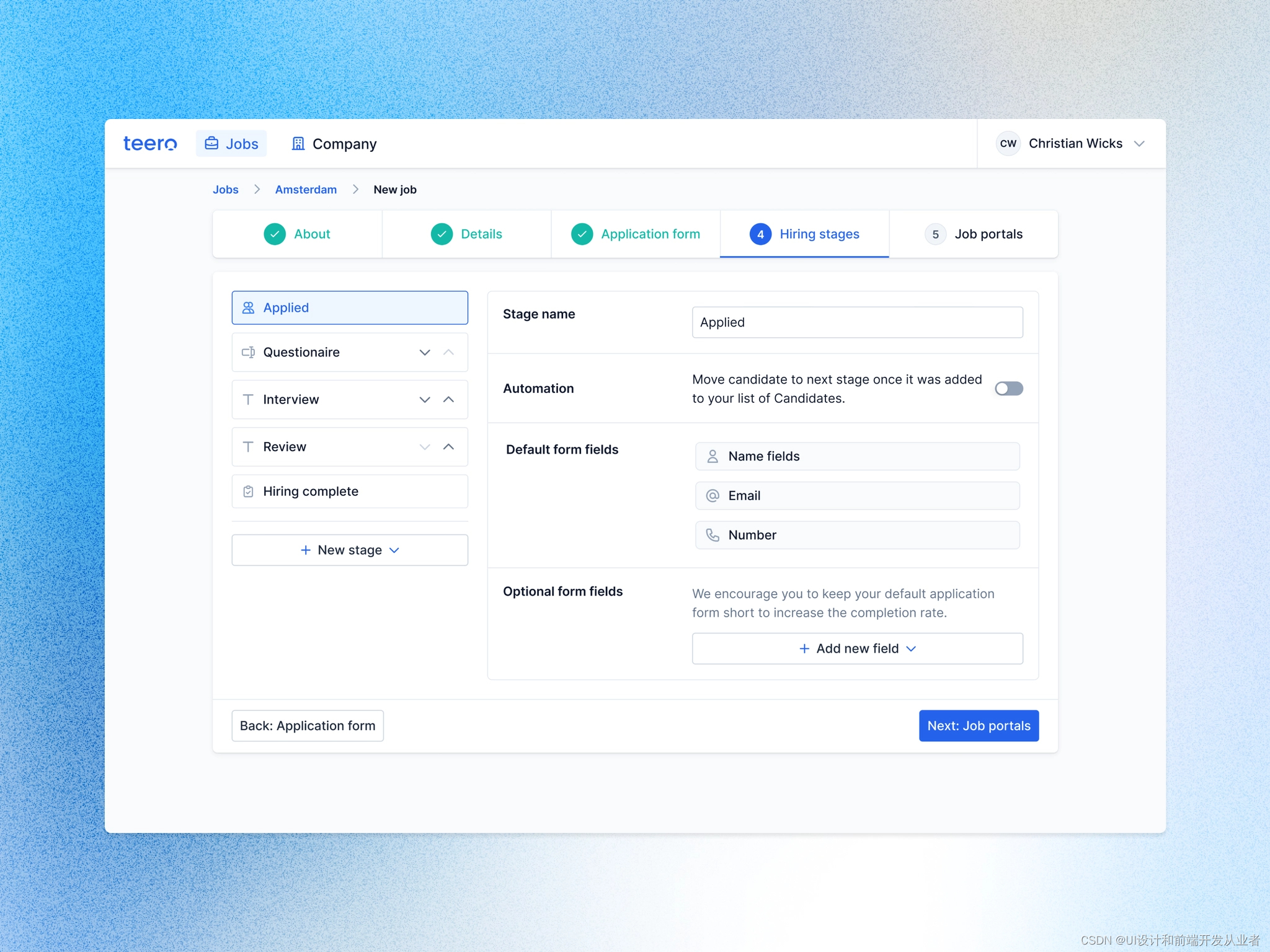The width and height of the screenshot is (1270, 952).
Task: Click the teero logo
Action: coord(149,144)
